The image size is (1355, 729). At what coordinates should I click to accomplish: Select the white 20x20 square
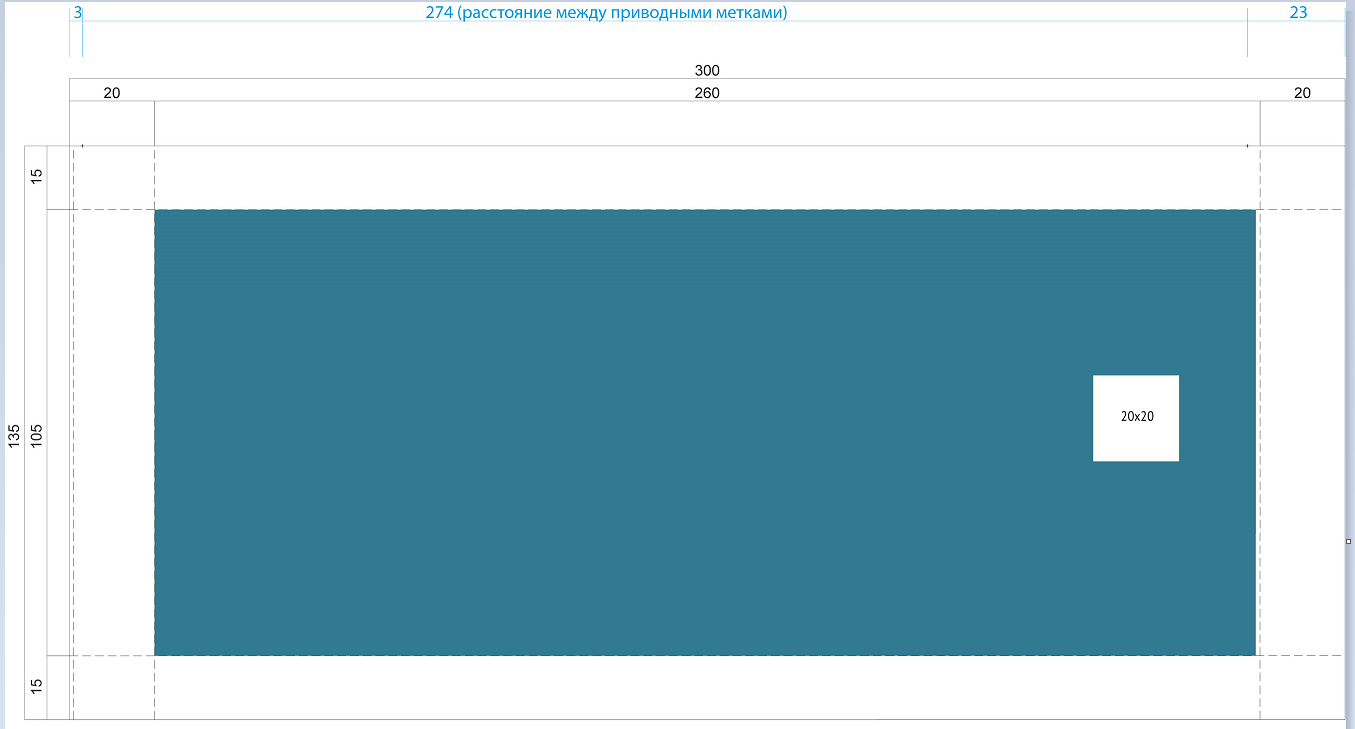[1135, 395]
